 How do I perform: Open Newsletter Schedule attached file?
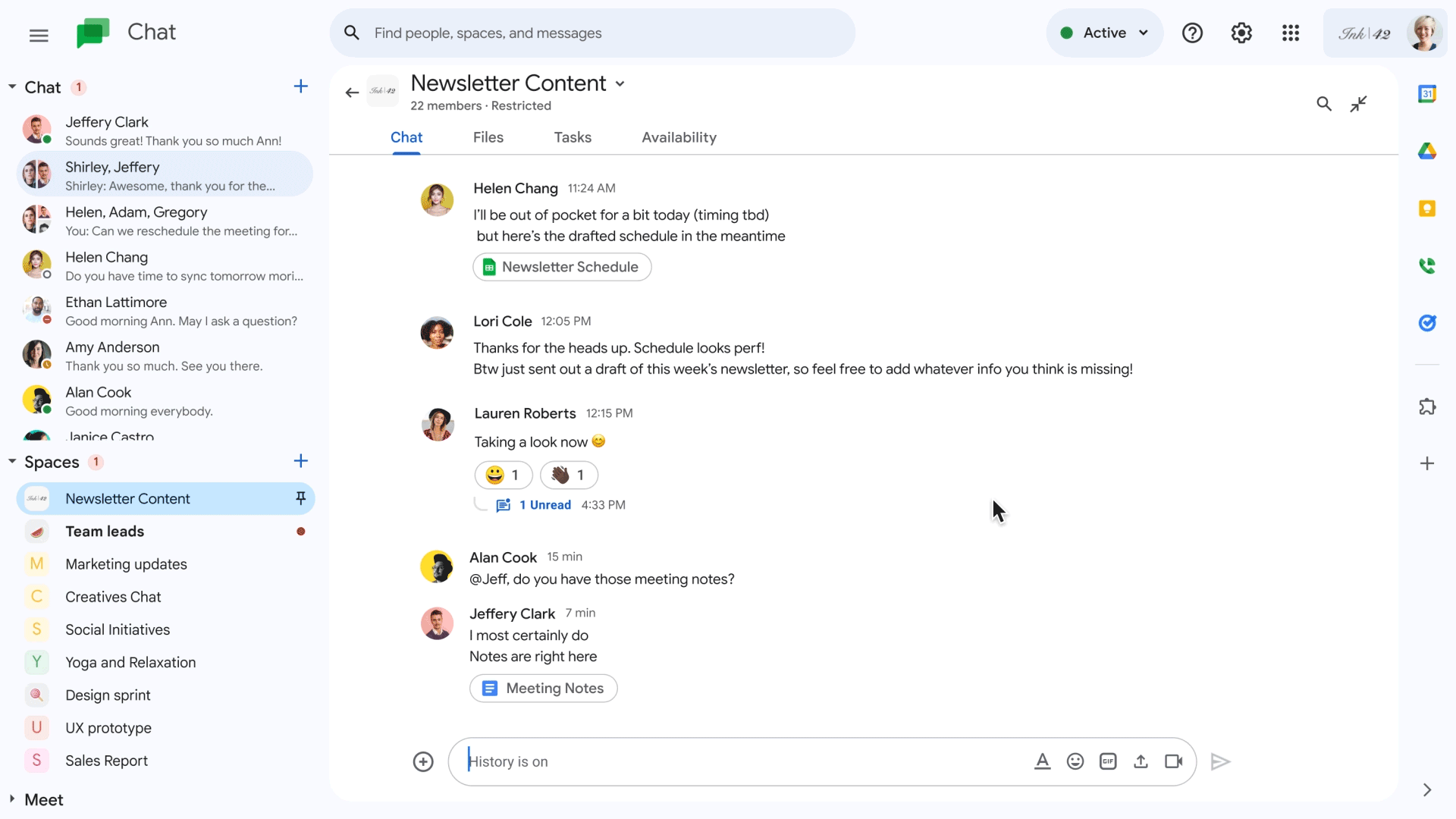coord(561,267)
